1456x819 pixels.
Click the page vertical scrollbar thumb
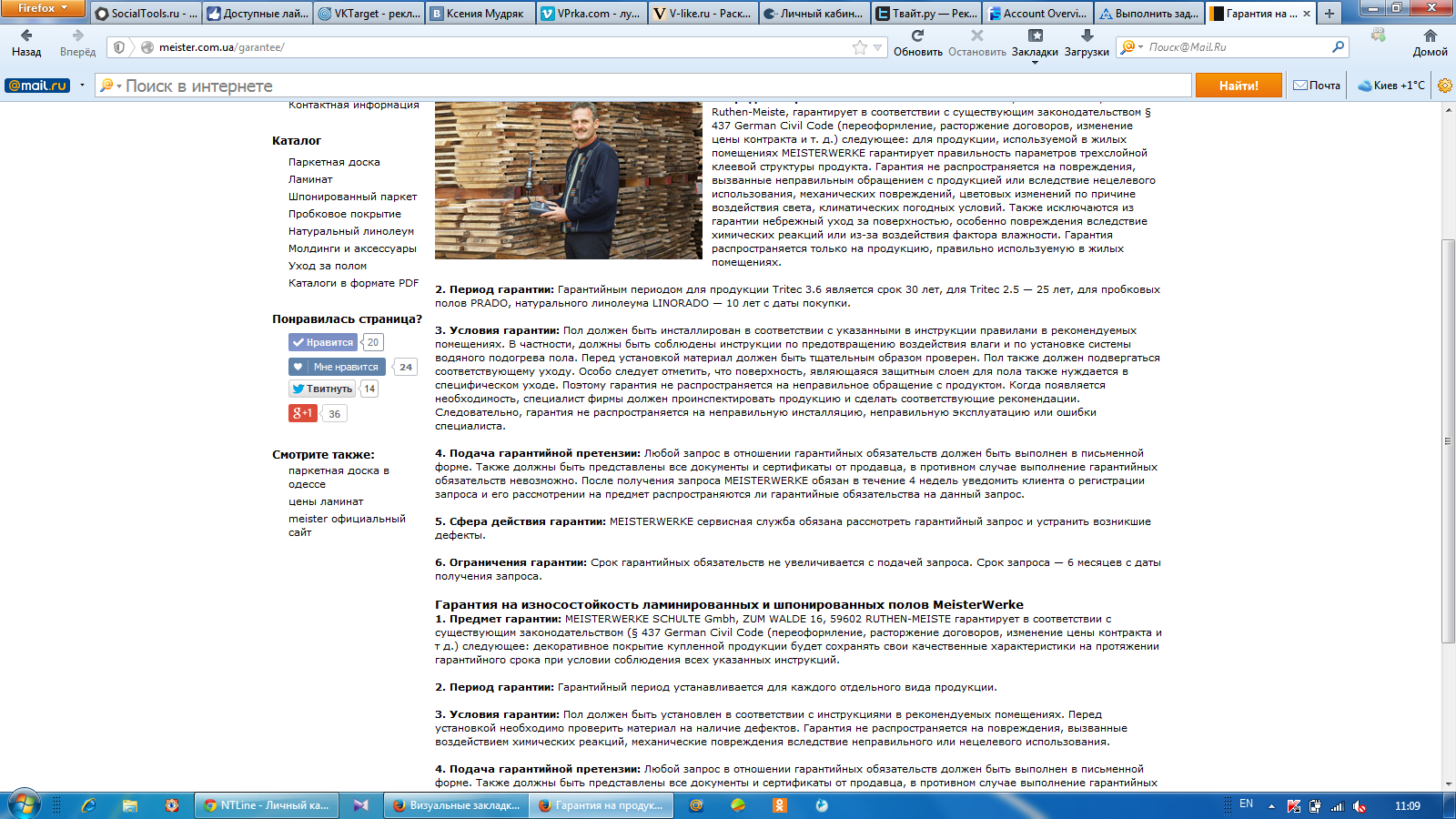(1448, 440)
